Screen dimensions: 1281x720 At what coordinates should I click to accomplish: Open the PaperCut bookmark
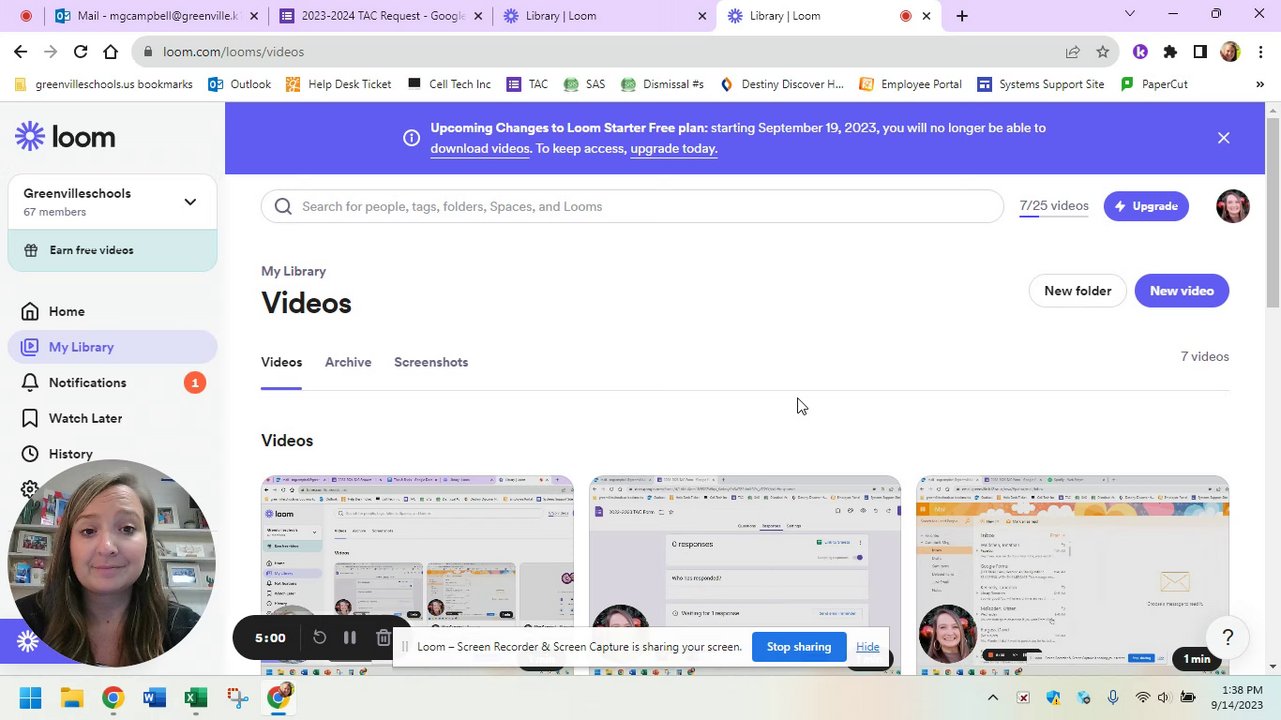(x=1154, y=84)
